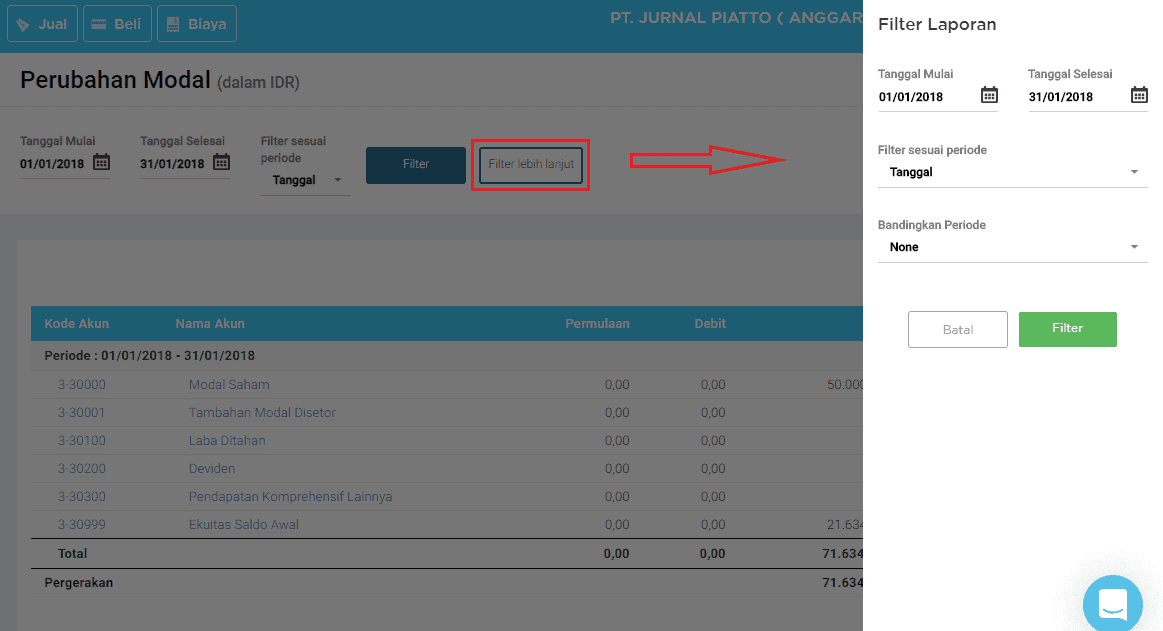Screen dimensions: 1163x631
Task: Open the Jual sales button
Action: 42,24
